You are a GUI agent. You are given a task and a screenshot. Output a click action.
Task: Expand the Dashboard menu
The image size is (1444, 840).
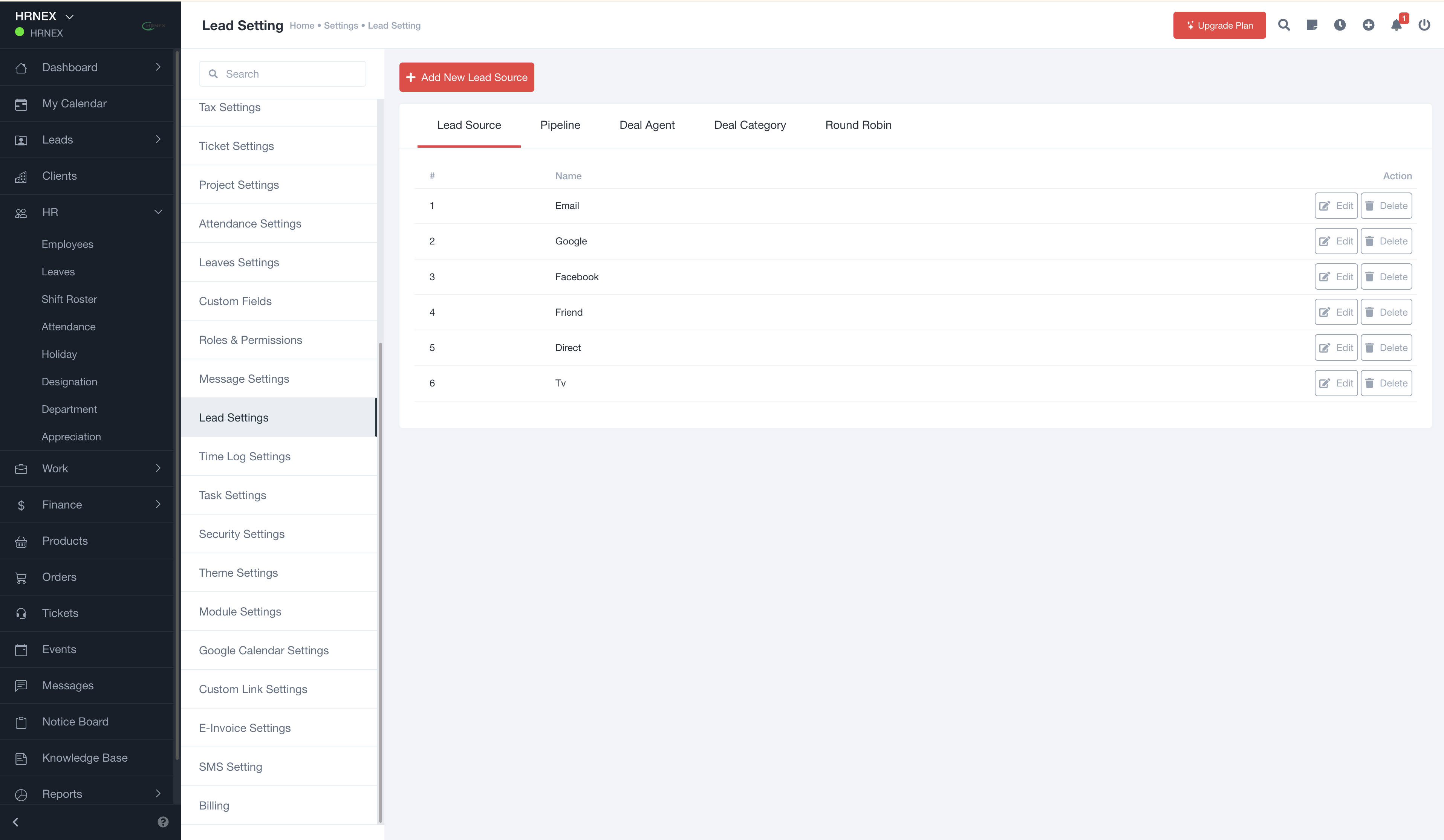pos(87,67)
